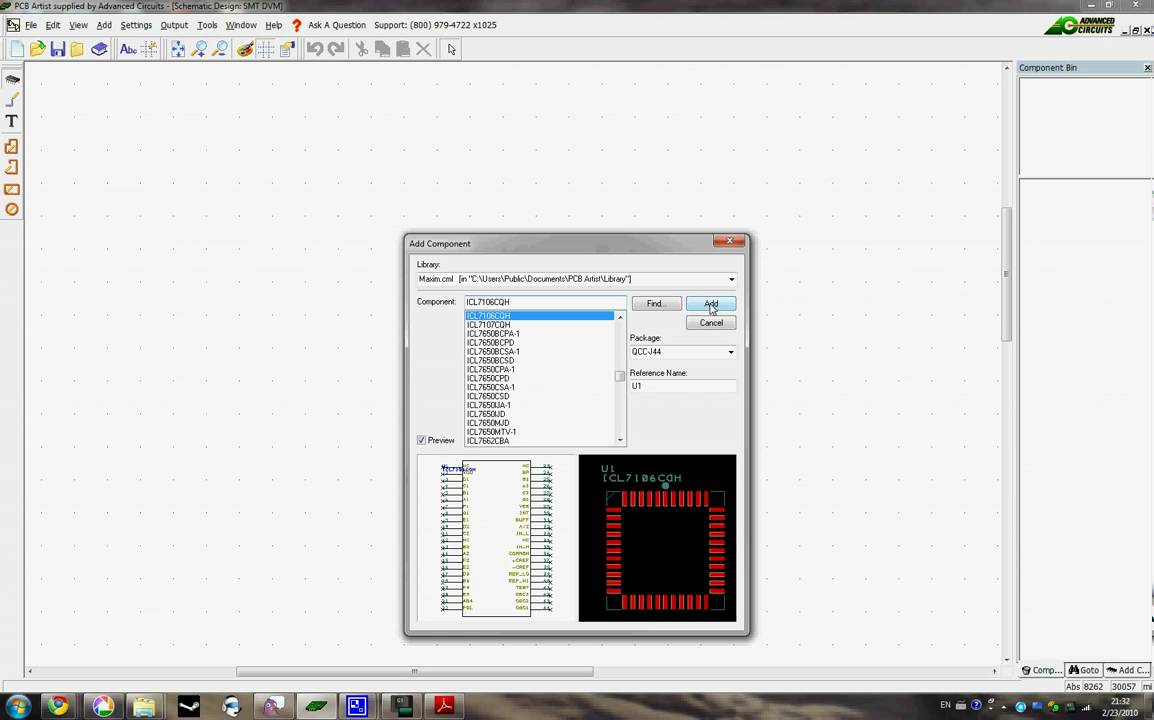Switch to the Add C... tab
This screenshot has width=1154, height=720.
pos(1127,670)
